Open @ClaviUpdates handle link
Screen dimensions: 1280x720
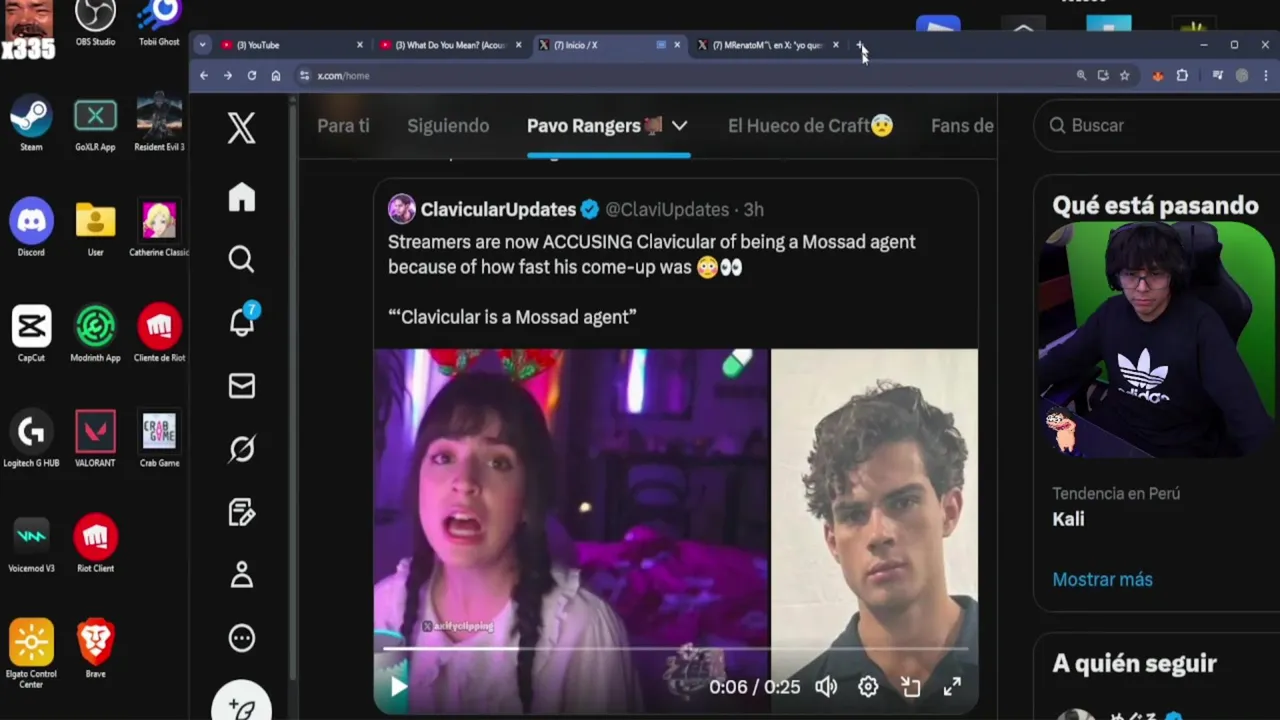click(x=667, y=210)
